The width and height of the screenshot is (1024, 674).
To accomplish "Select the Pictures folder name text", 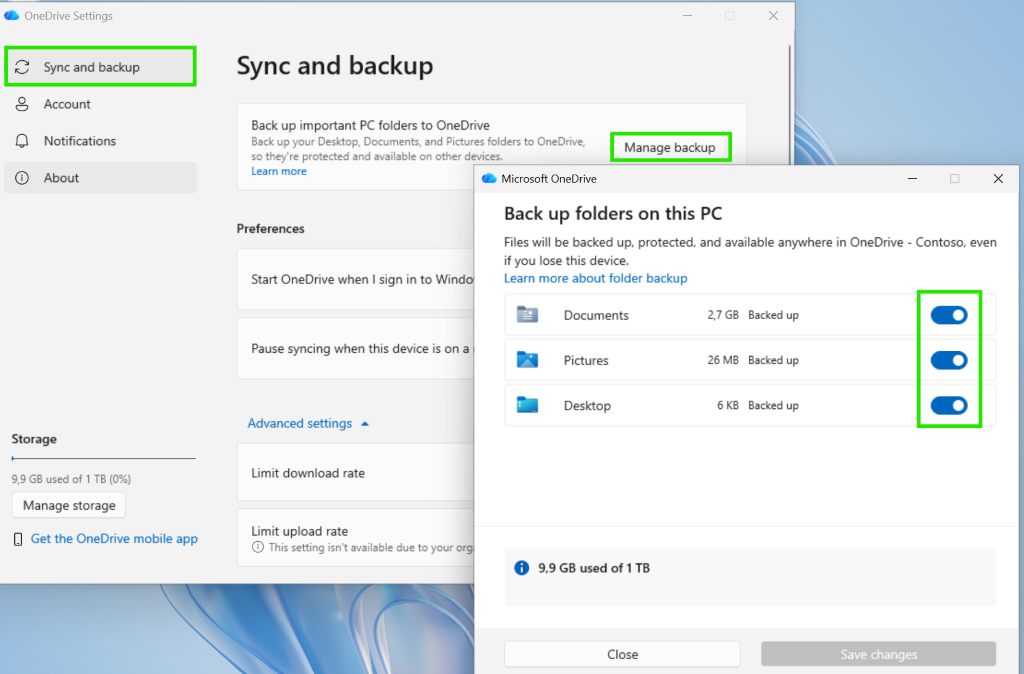I will point(586,360).
